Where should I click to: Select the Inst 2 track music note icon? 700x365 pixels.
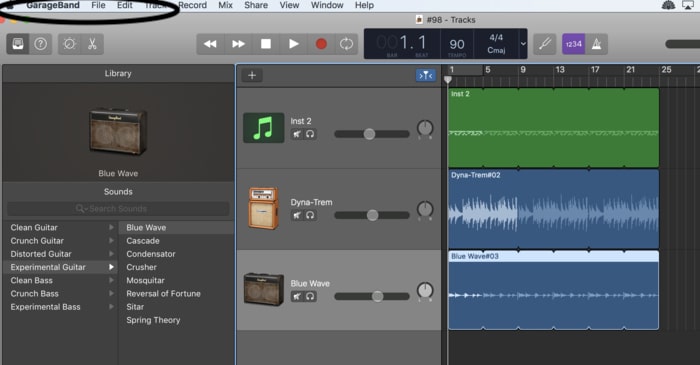[x=263, y=128]
